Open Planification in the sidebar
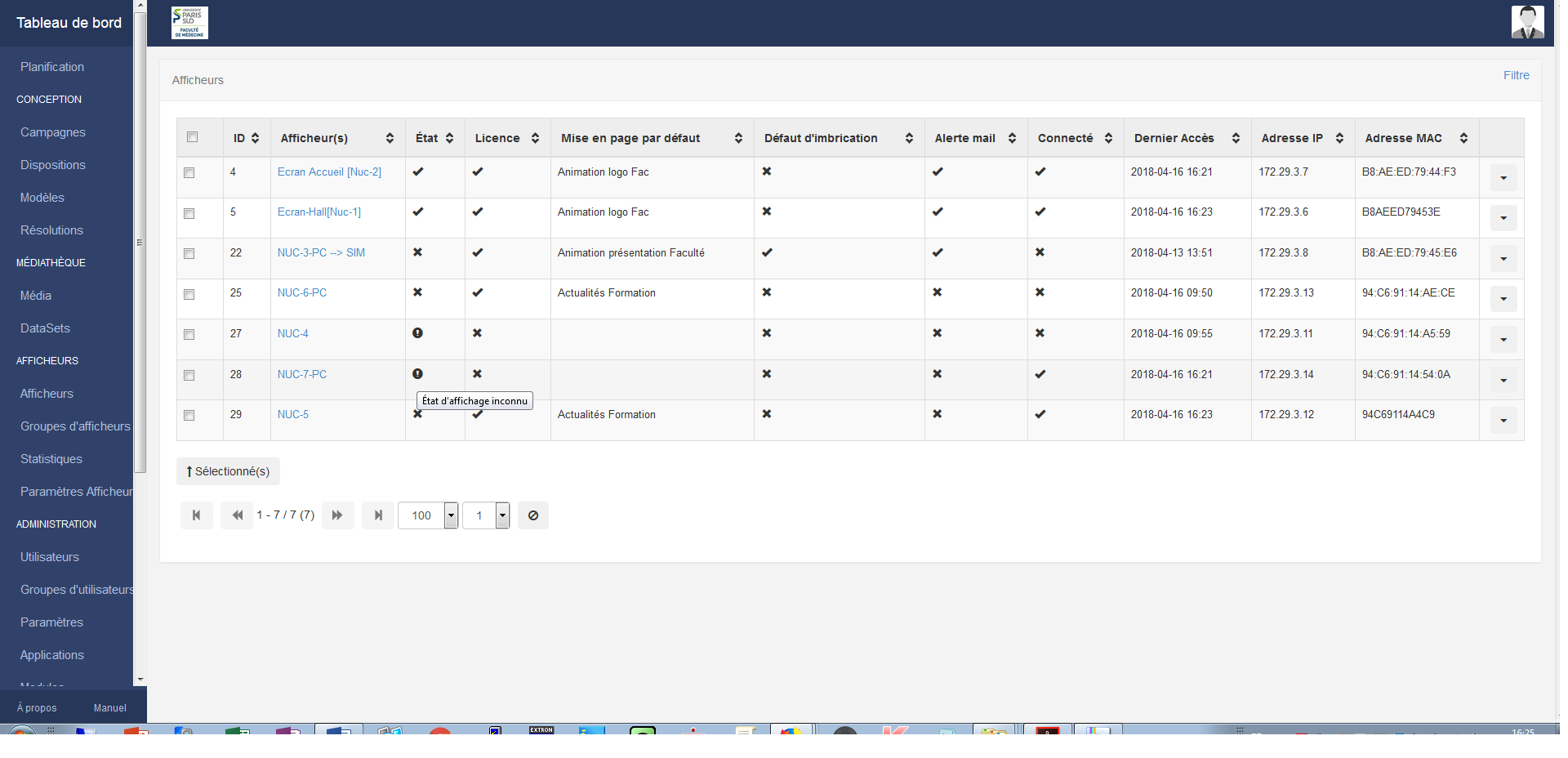 coord(52,67)
